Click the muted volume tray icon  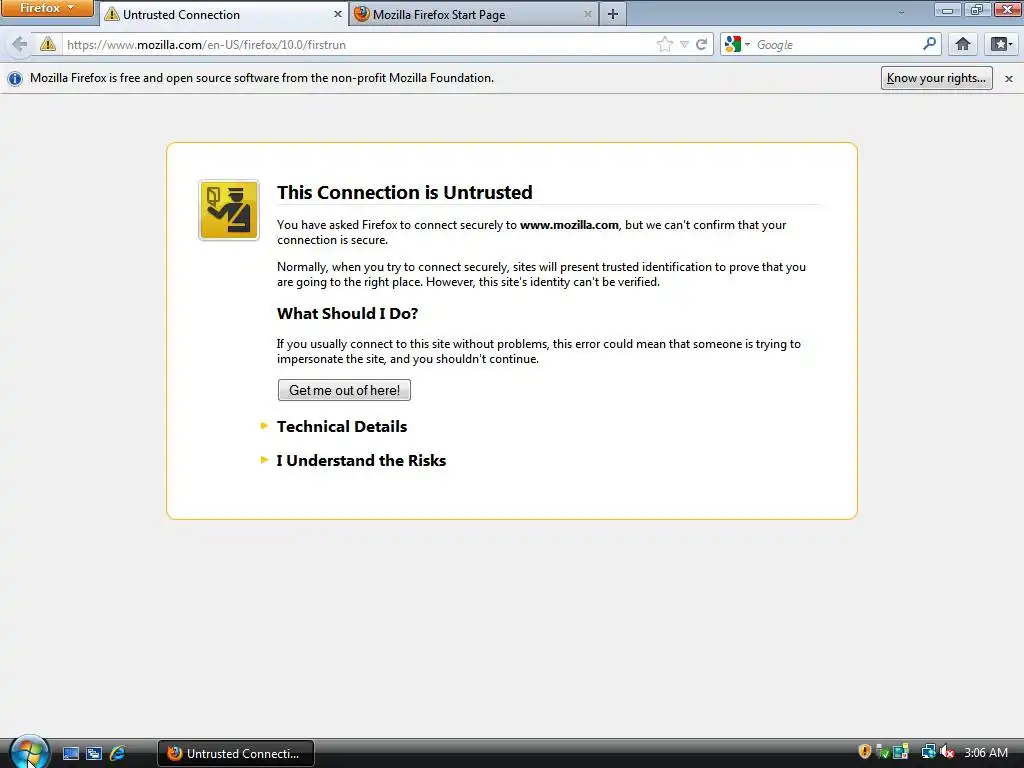947,752
